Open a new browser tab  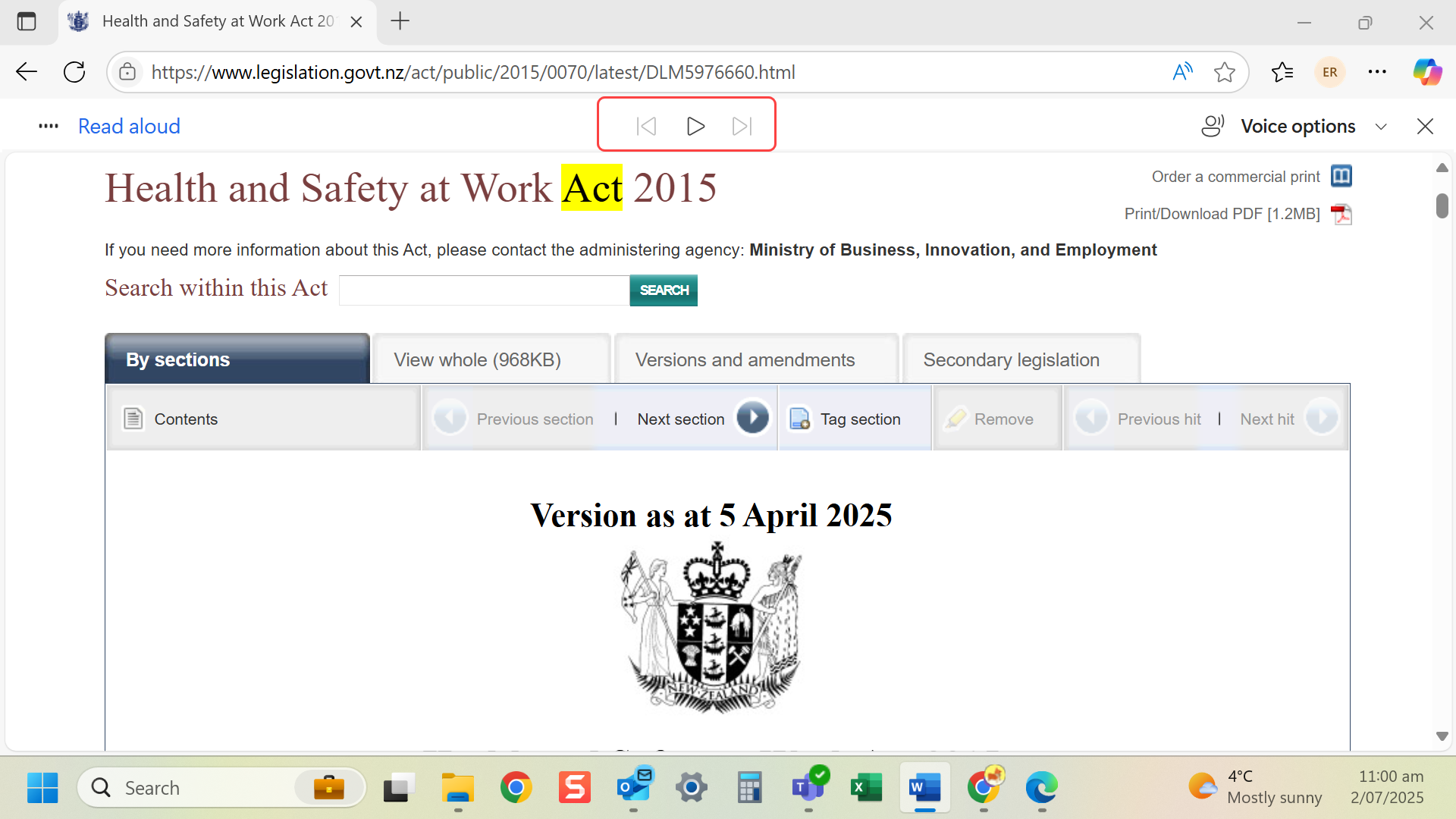pos(400,21)
